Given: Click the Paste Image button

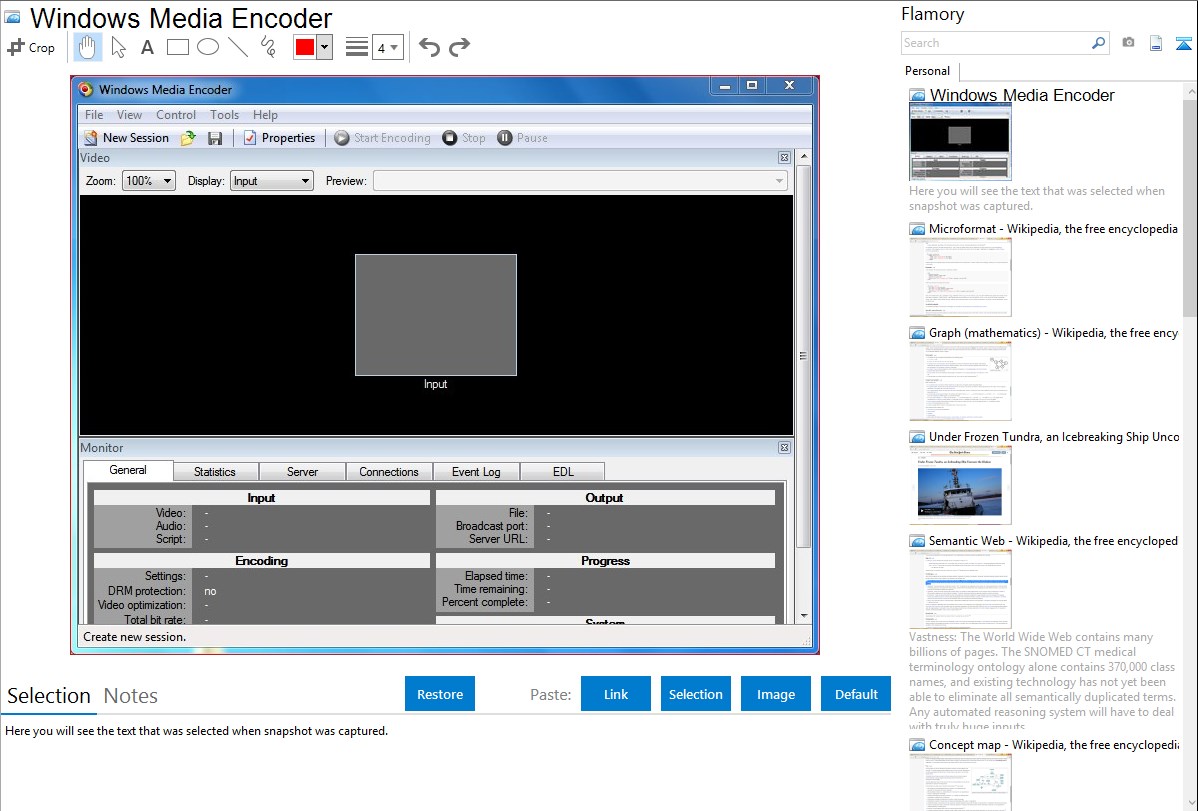Looking at the screenshot, I should 775,694.
